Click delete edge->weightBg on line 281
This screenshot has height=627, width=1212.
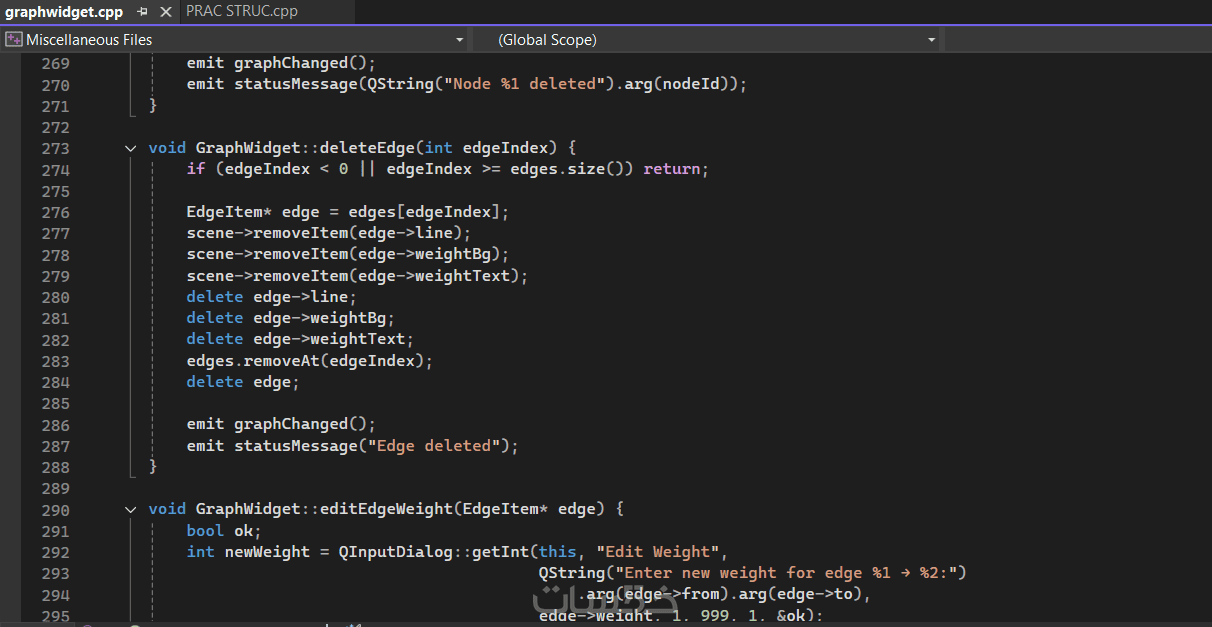291,318
